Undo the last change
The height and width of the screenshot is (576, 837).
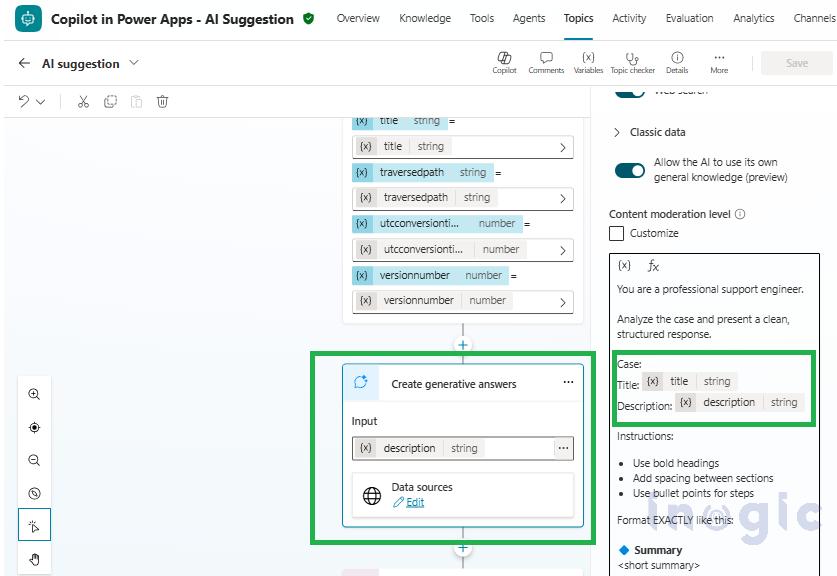[22, 101]
